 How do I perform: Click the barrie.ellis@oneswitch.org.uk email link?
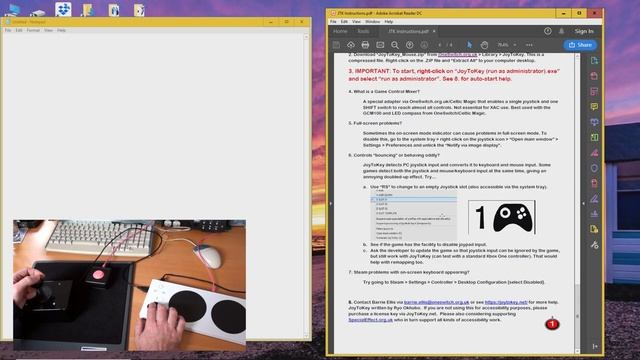tap(436, 302)
